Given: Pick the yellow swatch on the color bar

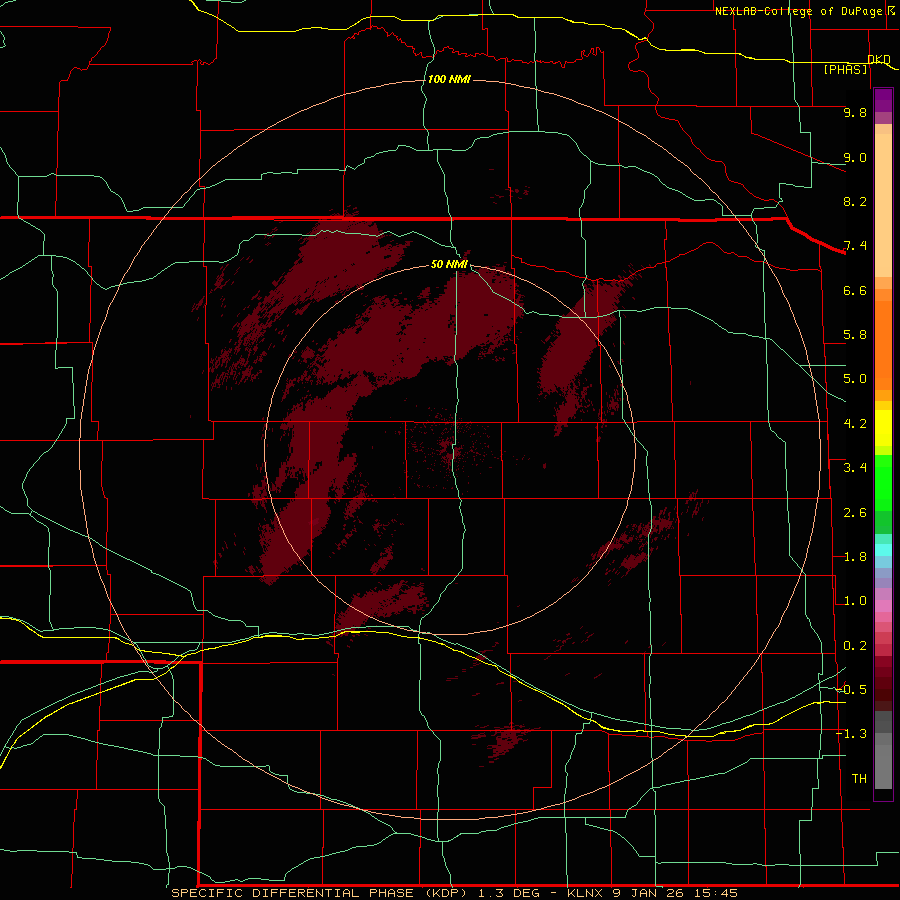Looking at the screenshot, I should point(883,428).
